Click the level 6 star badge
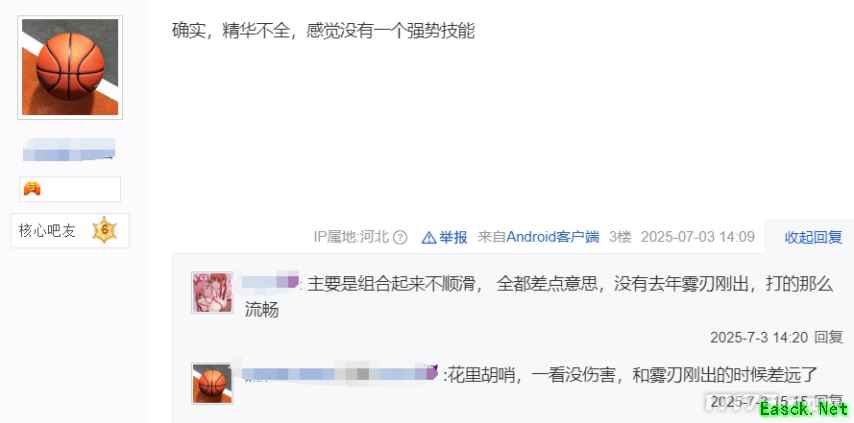The height and width of the screenshot is (423, 854). tap(104, 230)
